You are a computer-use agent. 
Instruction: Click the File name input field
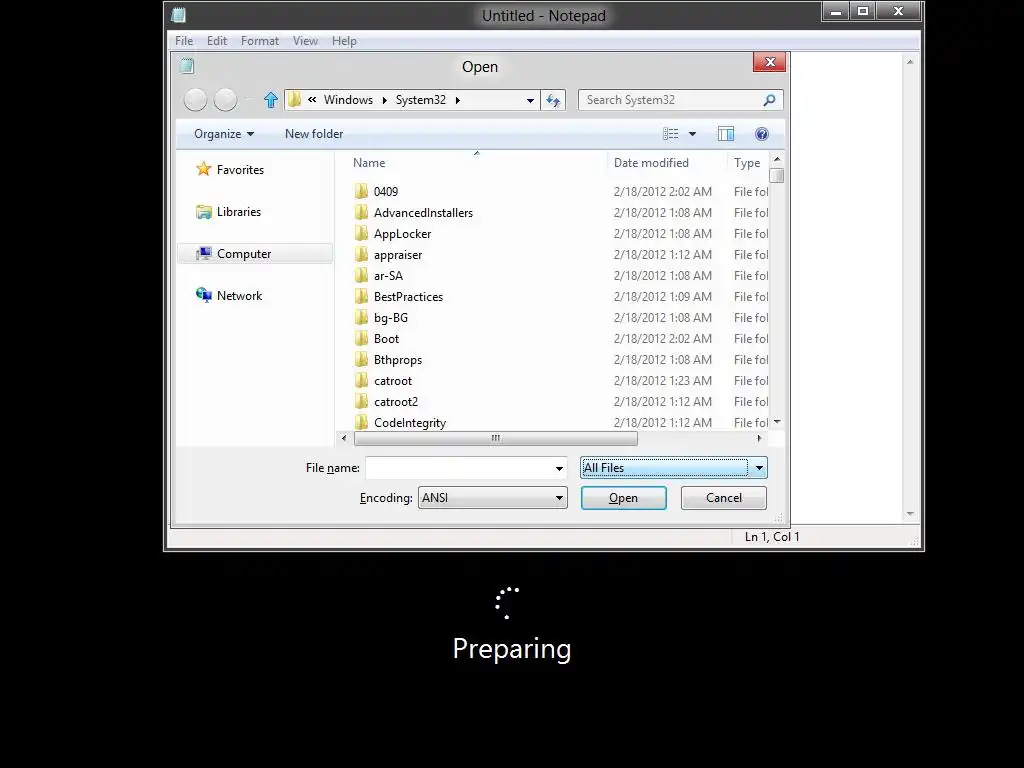click(459, 468)
